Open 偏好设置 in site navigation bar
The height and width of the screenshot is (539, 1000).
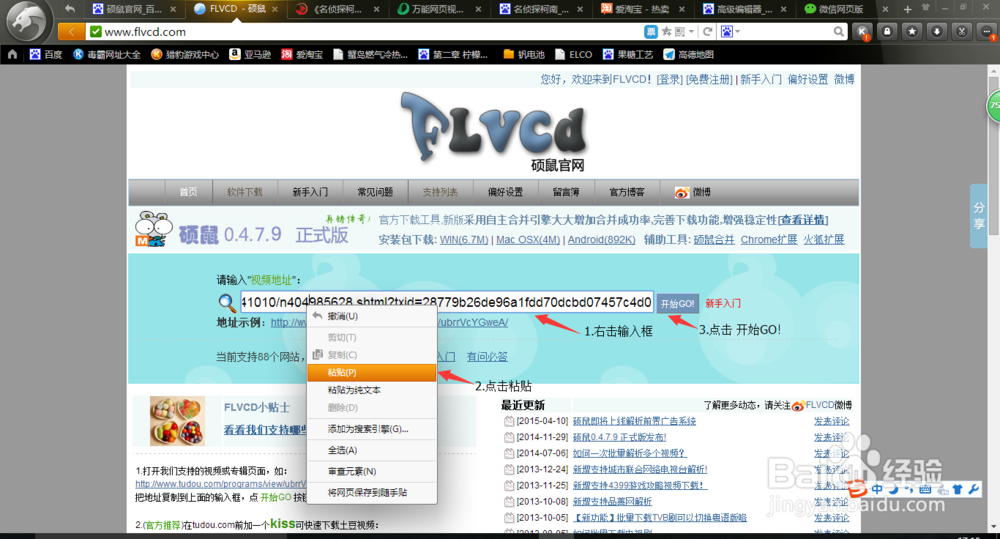505,192
